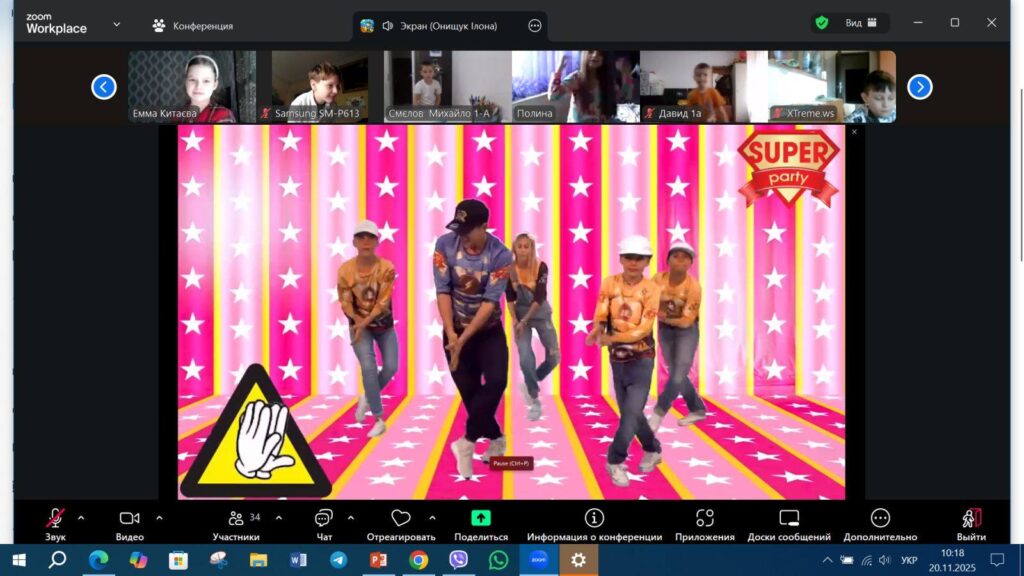
Task: Open the Zoom Workplace dropdown chevron
Action: coord(117,24)
